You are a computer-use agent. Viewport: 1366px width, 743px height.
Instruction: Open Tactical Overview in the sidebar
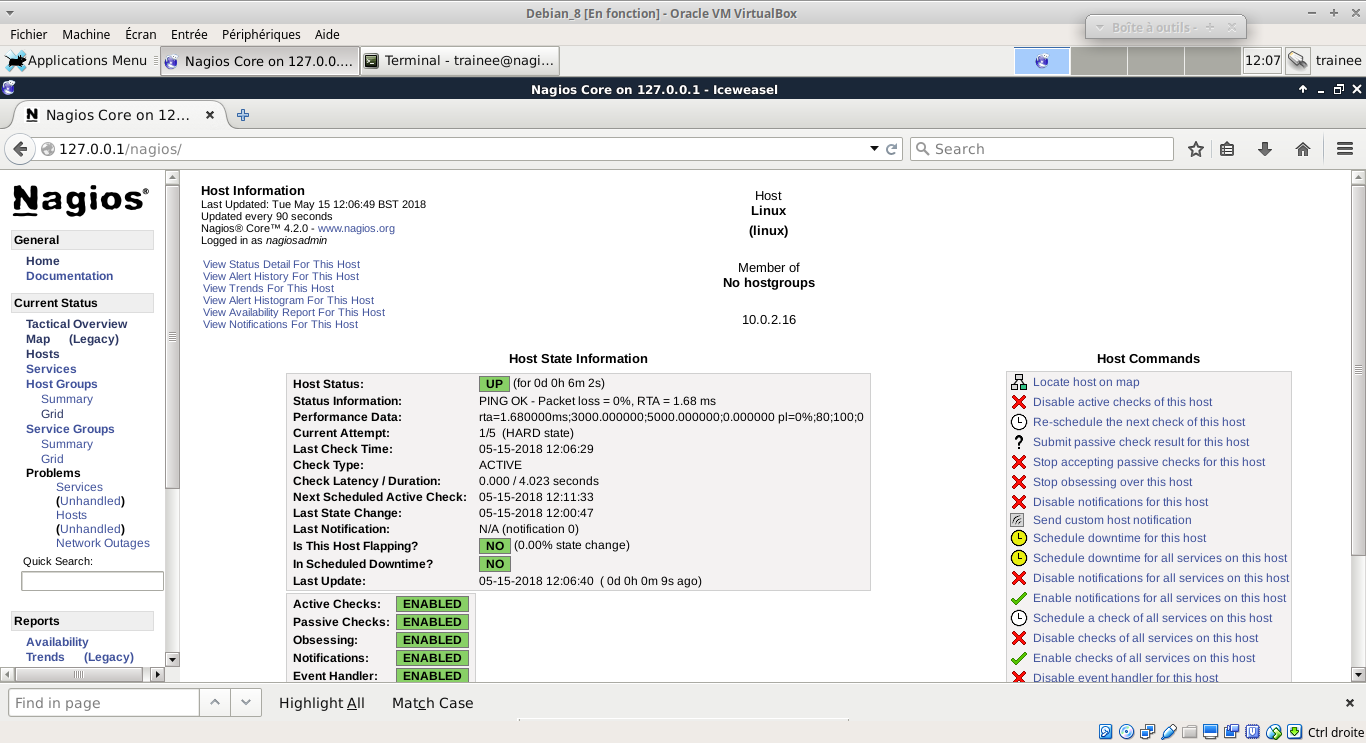77,324
